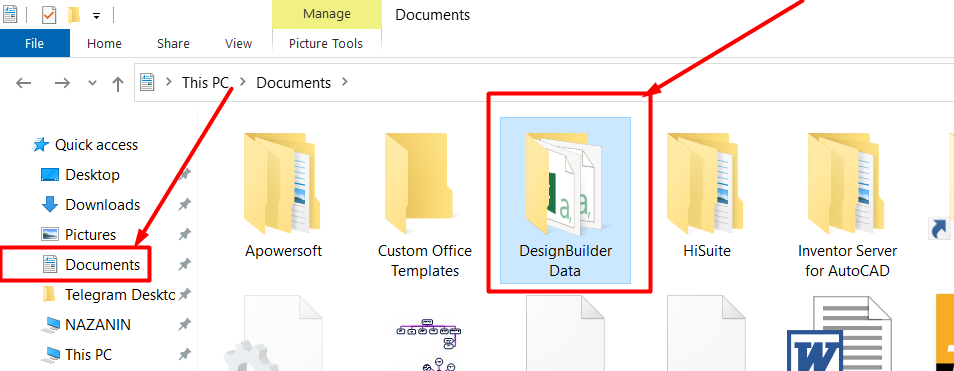The height and width of the screenshot is (371, 954).
Task: Open Pictures in the sidebar
Action: [x=90, y=235]
